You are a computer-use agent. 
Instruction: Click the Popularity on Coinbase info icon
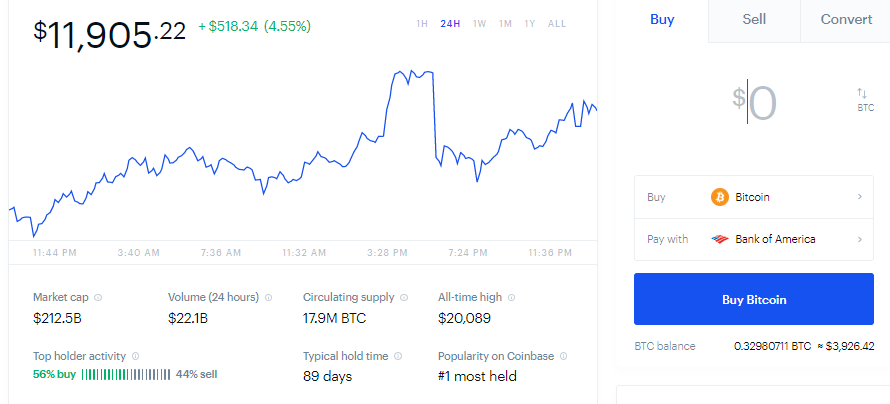[563, 356]
